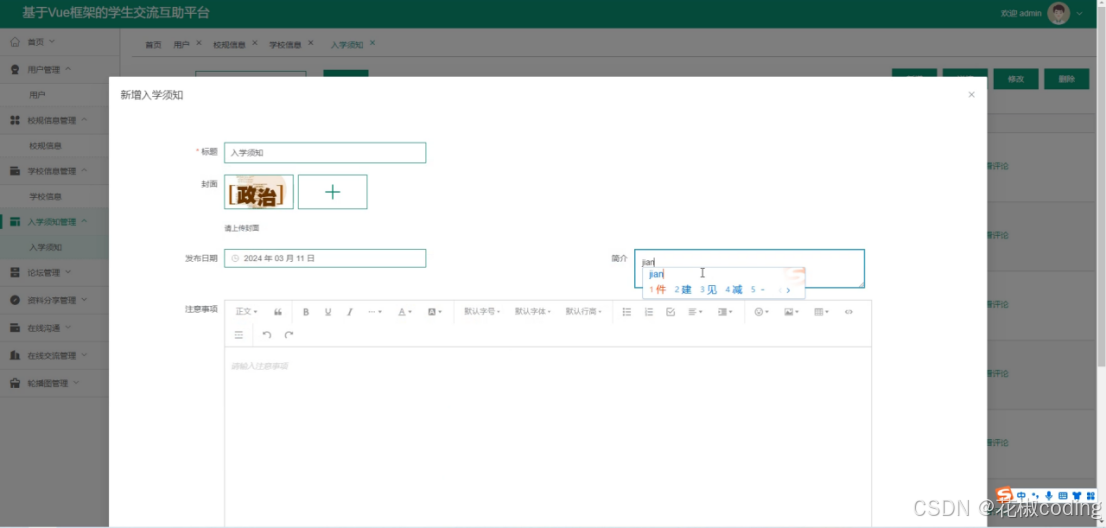Open the indent options dropdown
Image resolution: width=1106 pixels, height=528 pixels.
click(724, 312)
